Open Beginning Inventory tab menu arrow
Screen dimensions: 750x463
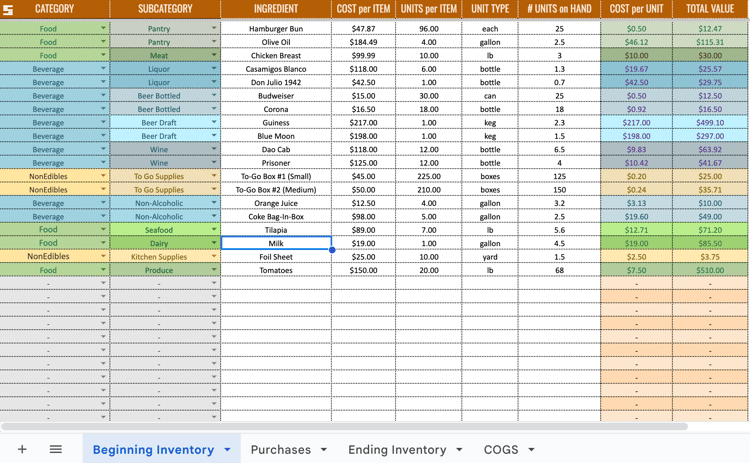(x=227, y=450)
